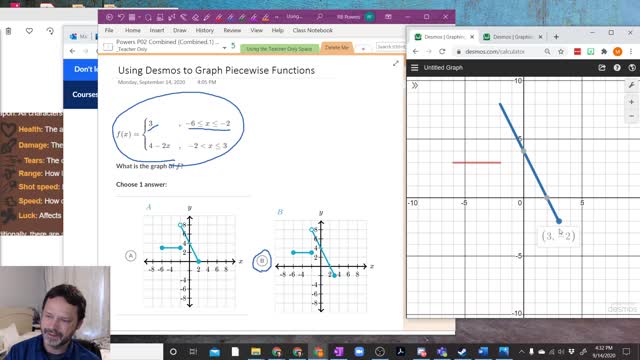This screenshot has height=360, width=640.
Task: Open the Help ribbon tab
Action: 278,30
